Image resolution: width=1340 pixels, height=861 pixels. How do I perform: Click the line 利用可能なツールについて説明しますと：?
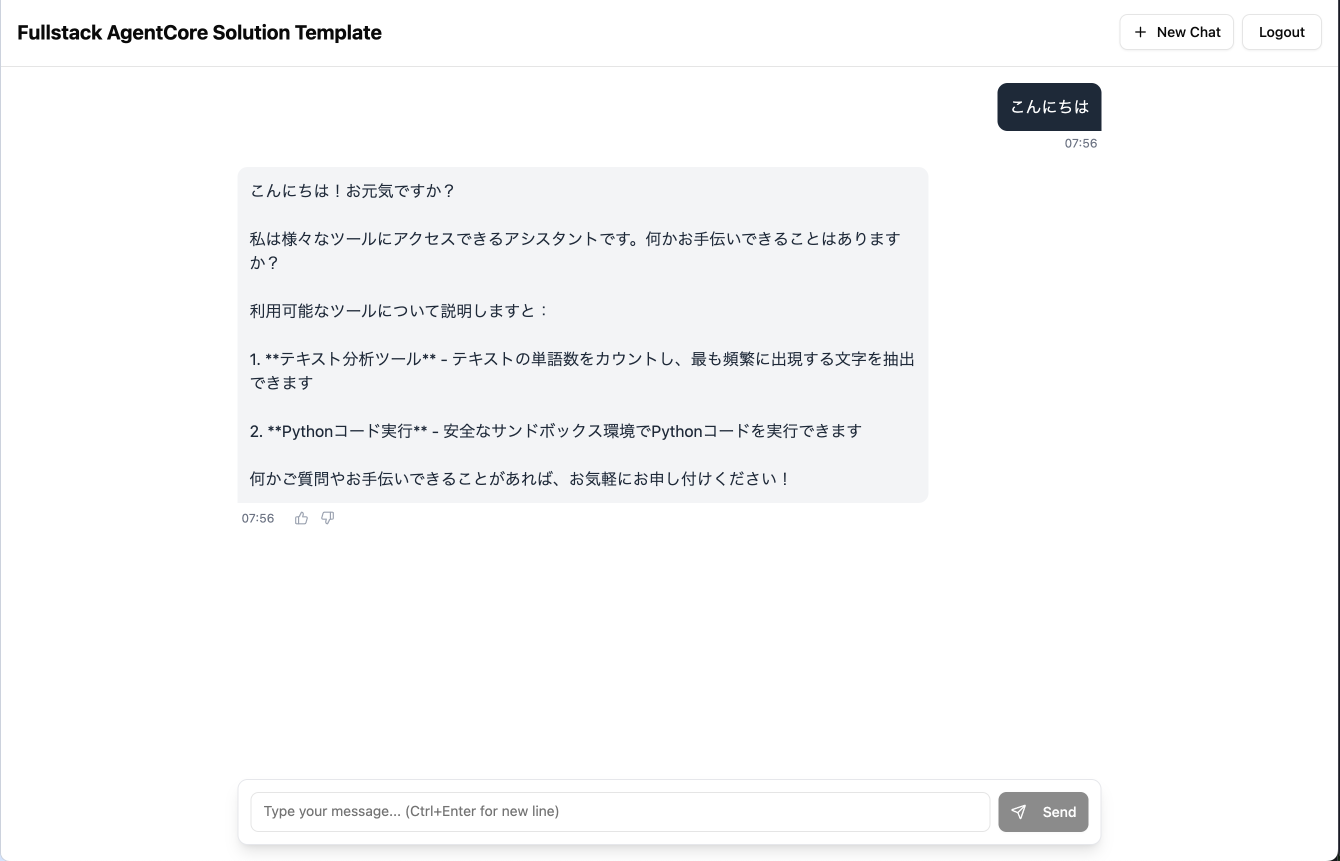(x=400, y=311)
